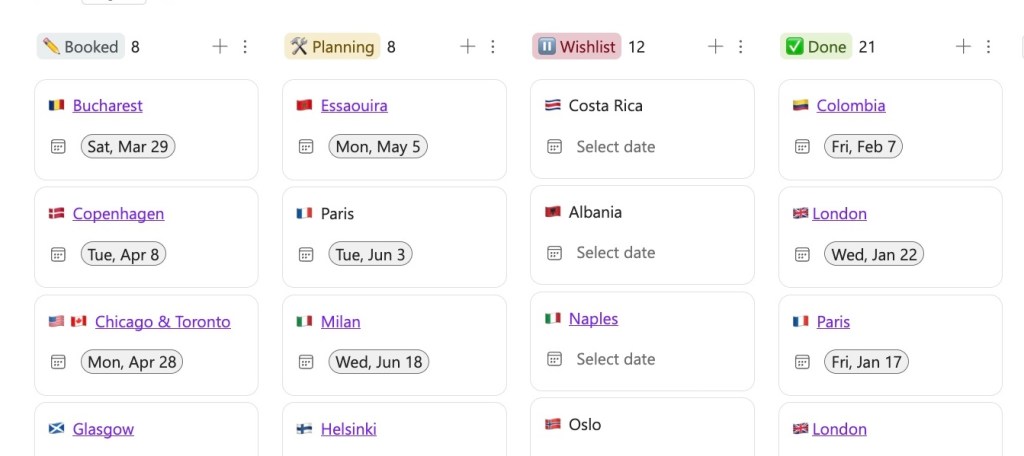Set date for Albania via Select date
This screenshot has width=1024, height=456.
click(615, 253)
